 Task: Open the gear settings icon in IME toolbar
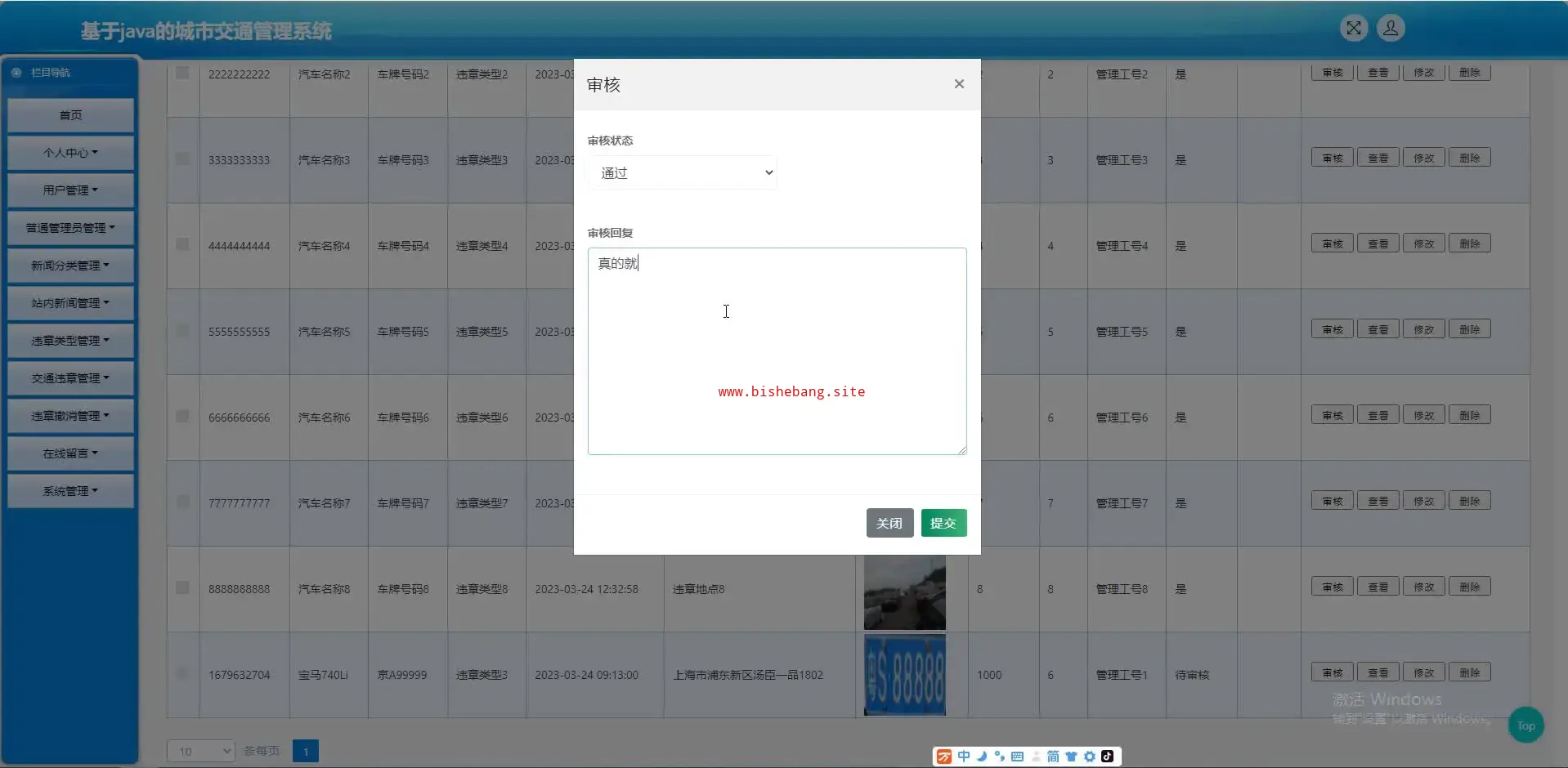click(x=1089, y=757)
